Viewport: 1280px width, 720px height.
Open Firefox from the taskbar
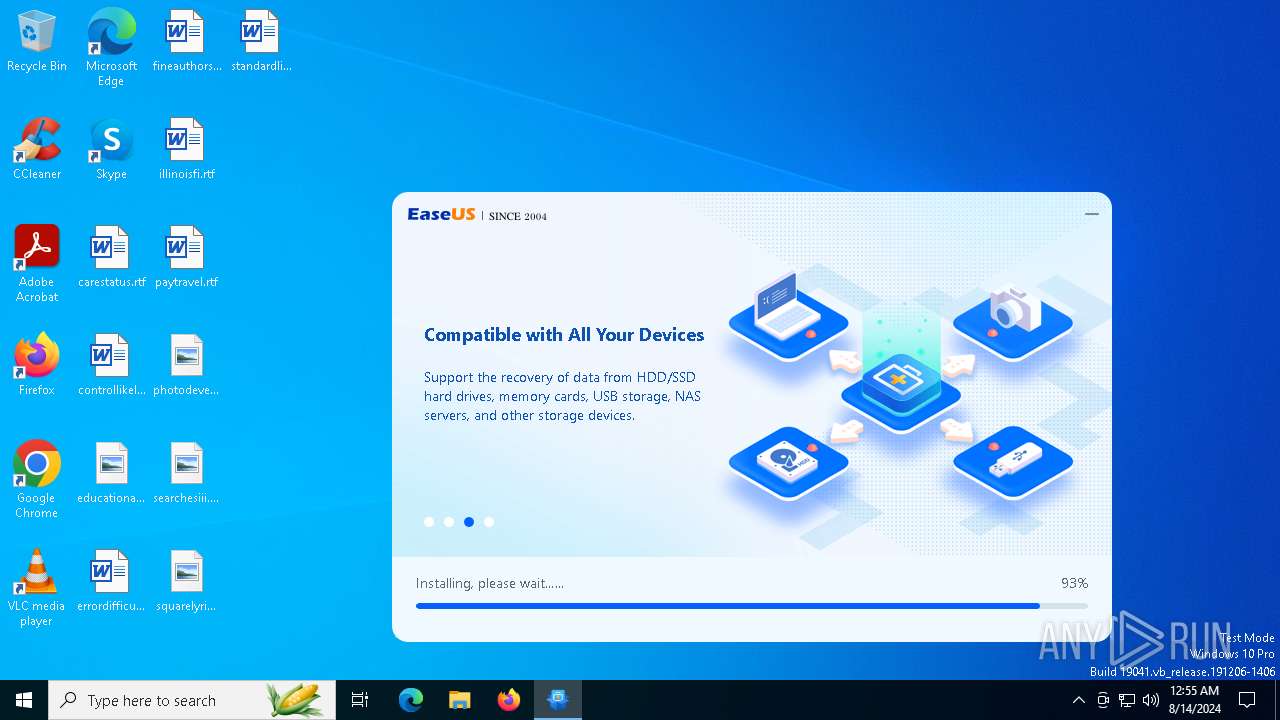click(509, 700)
